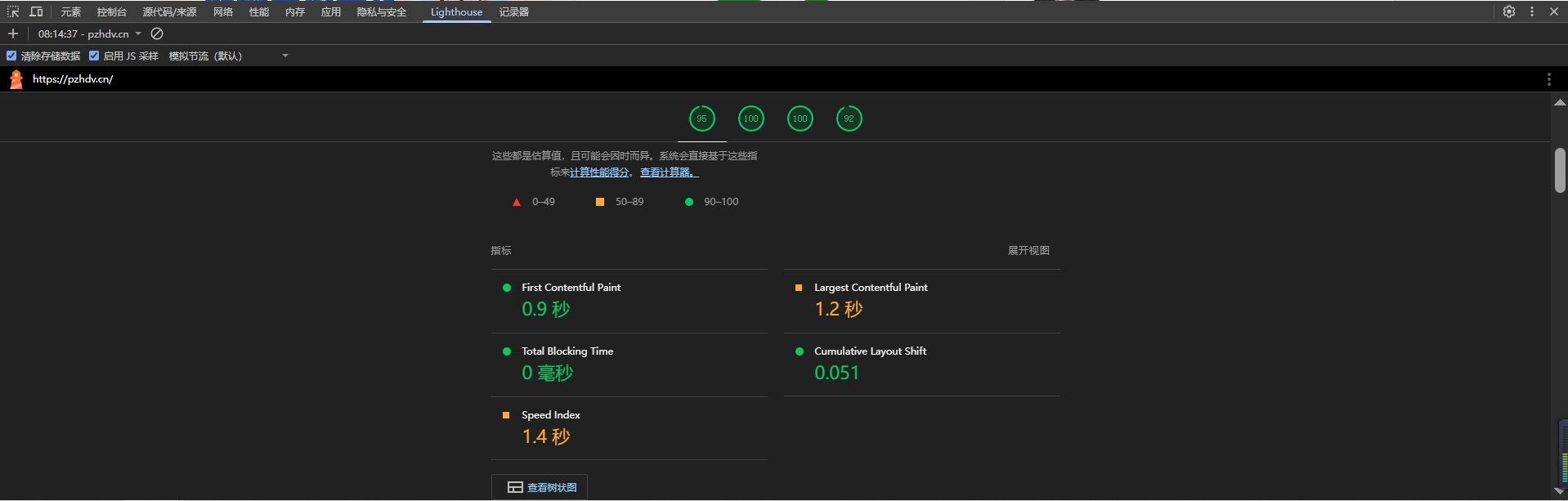
Task: Click the clear all reports icon
Action: [x=157, y=34]
